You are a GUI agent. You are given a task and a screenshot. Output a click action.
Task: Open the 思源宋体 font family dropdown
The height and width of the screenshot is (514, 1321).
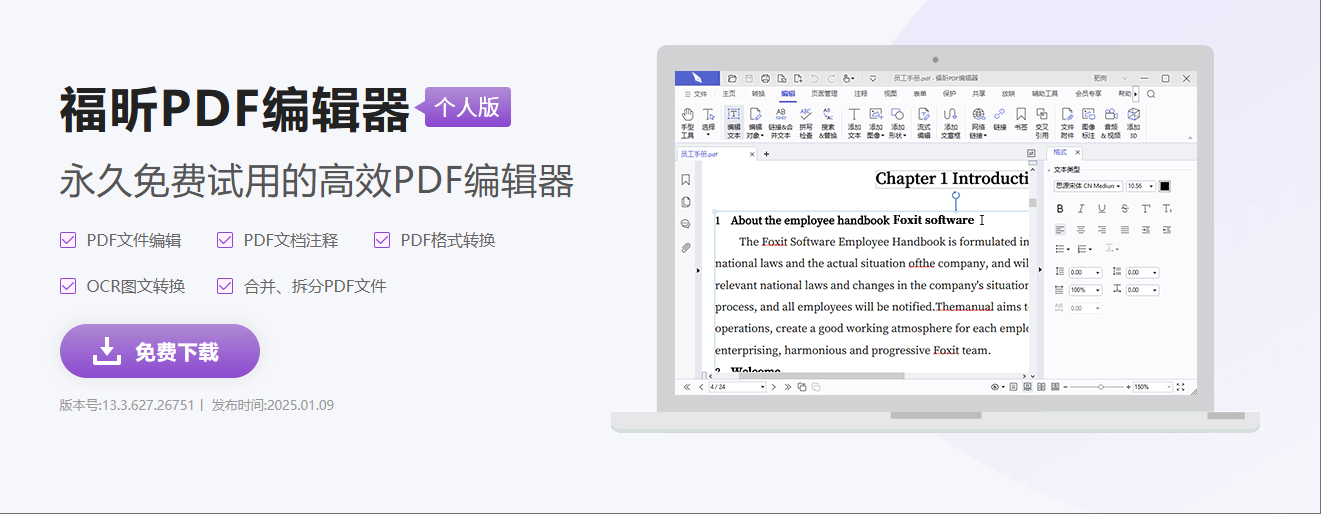point(1088,186)
